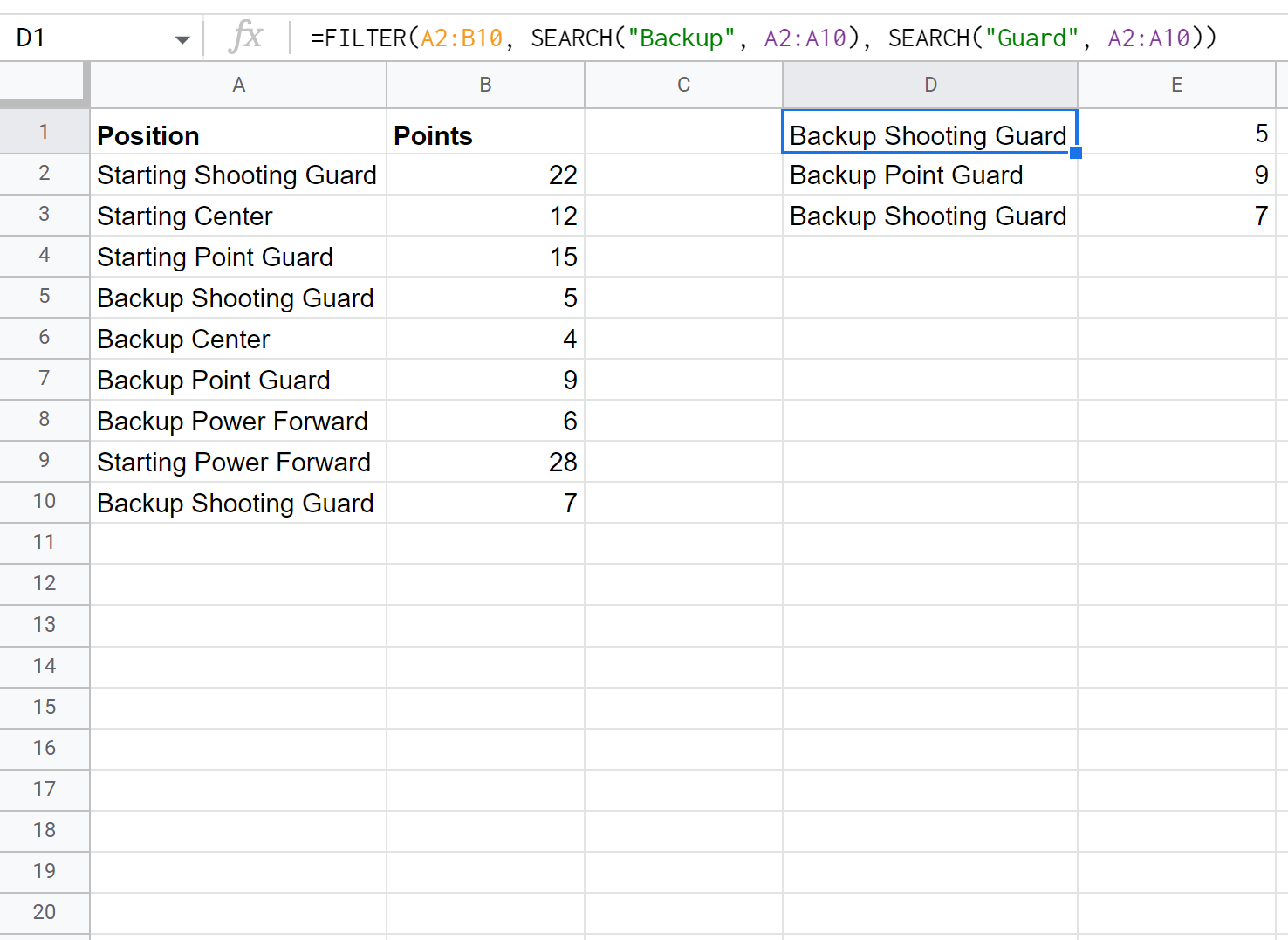Select row 10 header
Screen dimensions: 1288x940
[44, 502]
